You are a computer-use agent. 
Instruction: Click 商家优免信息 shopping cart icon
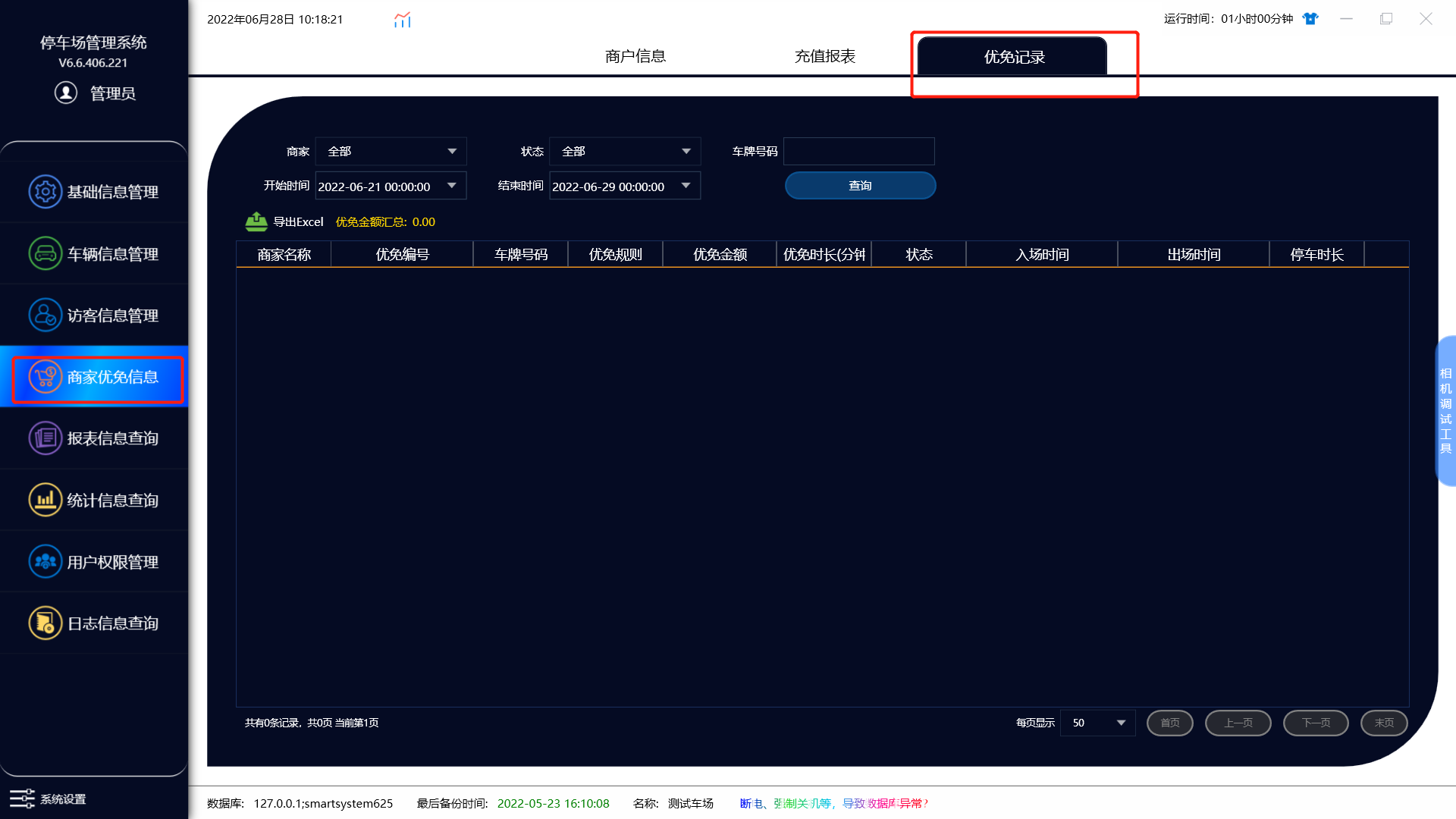coord(45,377)
